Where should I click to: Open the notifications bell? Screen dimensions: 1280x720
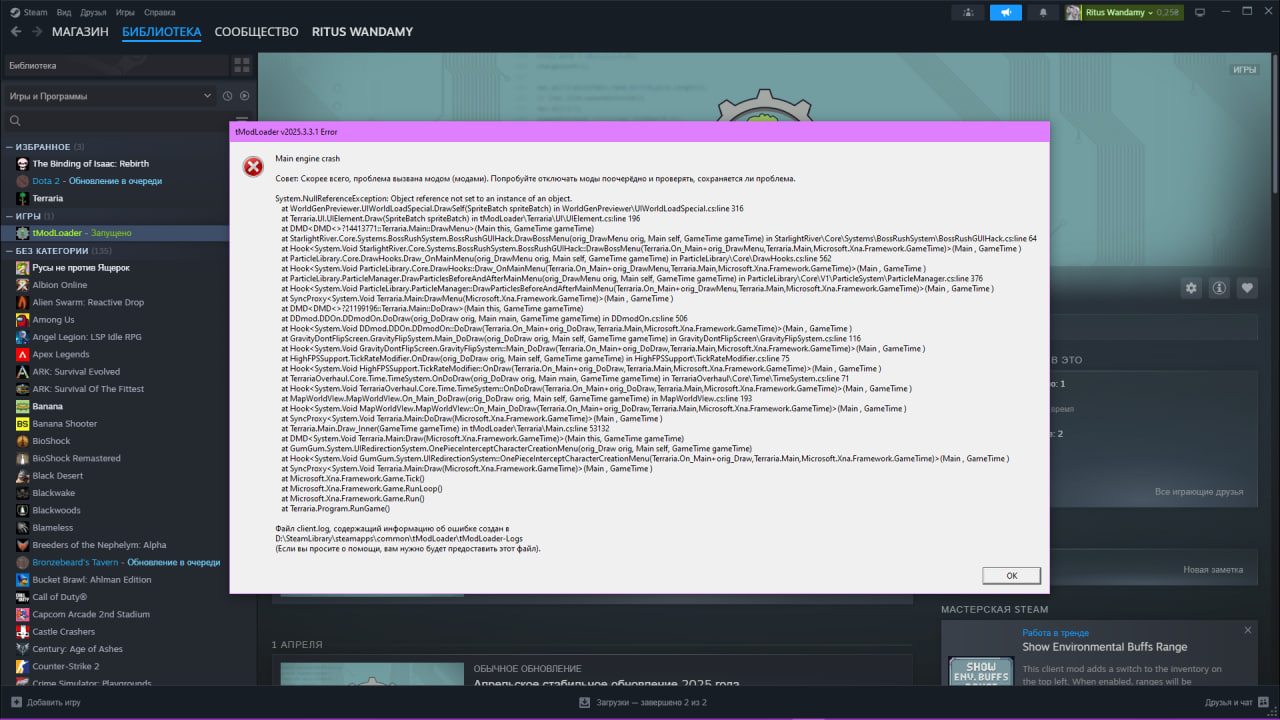pyautogui.click(x=1044, y=12)
